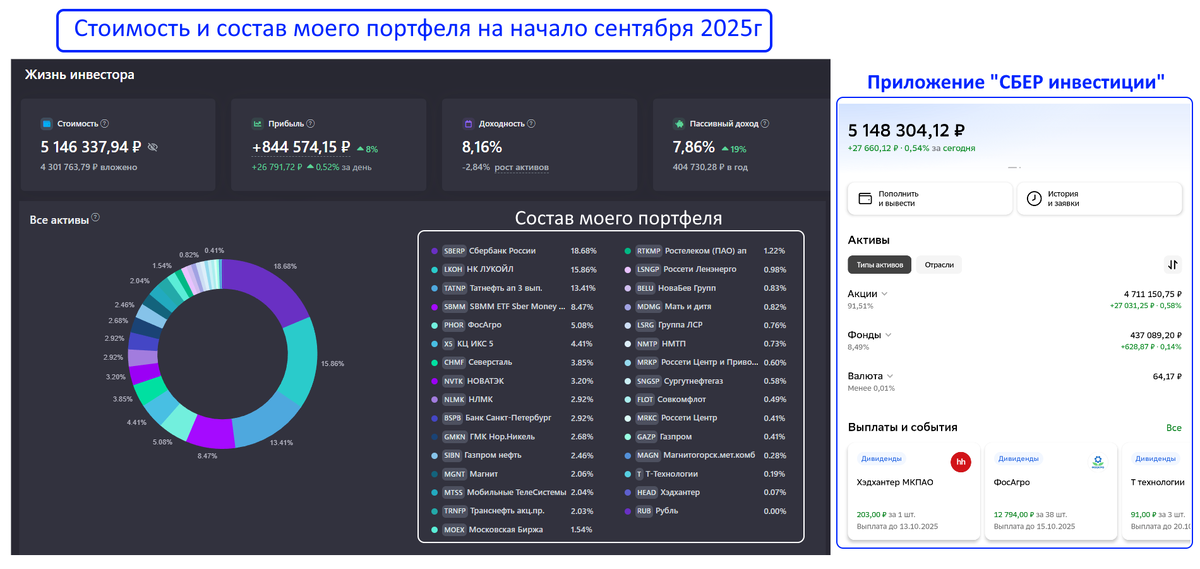Click the TATNP ticker badge
The height and width of the screenshot is (569, 1200).
pos(454,288)
